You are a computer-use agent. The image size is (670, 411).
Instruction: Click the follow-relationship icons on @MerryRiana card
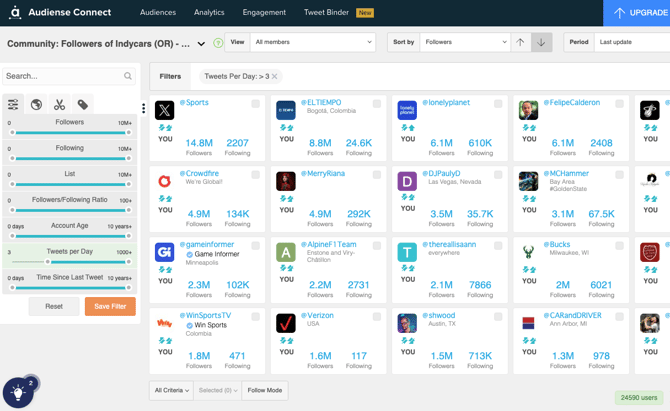tap(287, 199)
